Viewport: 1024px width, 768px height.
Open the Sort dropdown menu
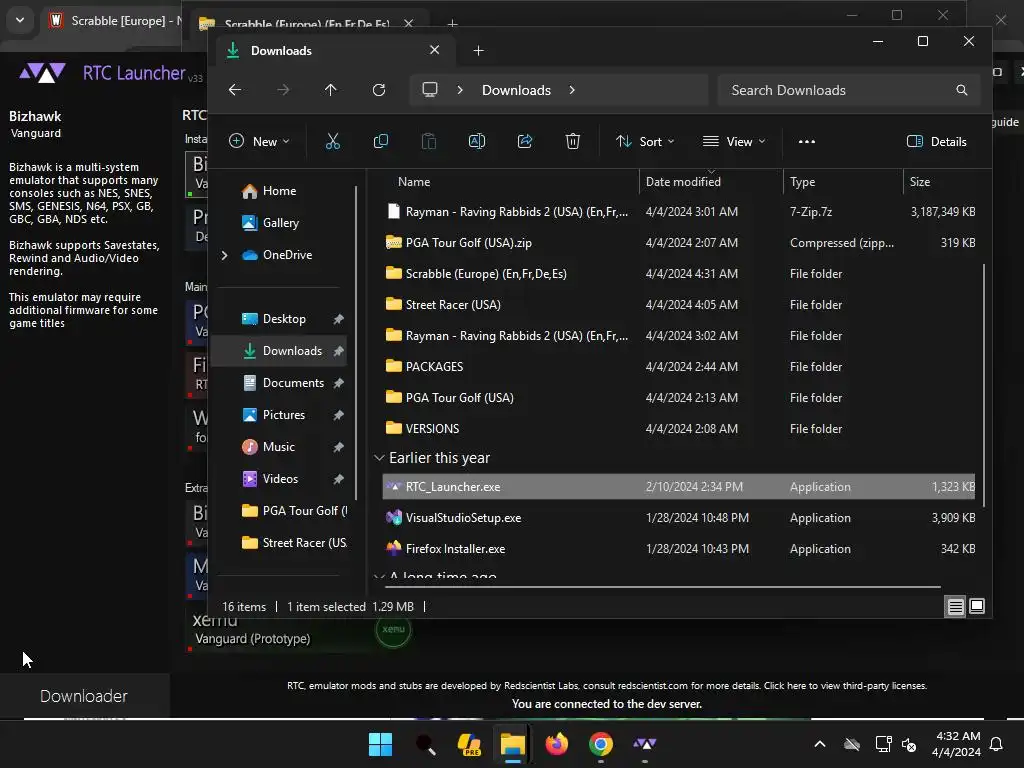[x=645, y=141]
